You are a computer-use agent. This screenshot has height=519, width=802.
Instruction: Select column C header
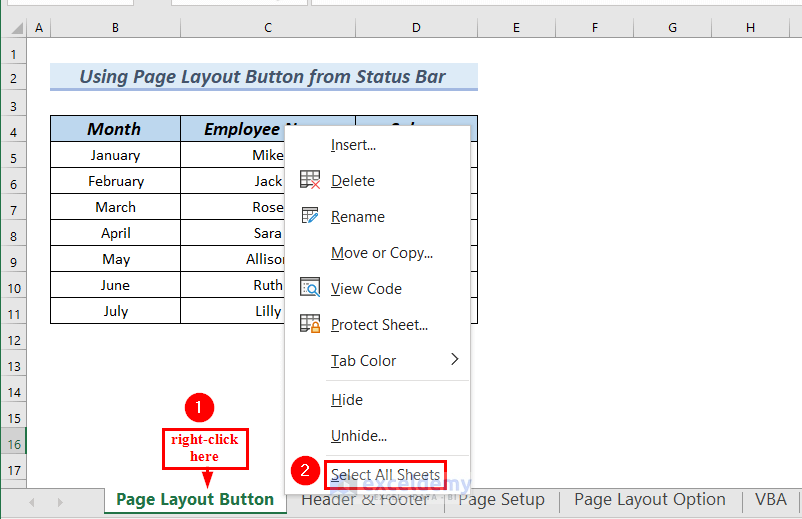pos(268,28)
